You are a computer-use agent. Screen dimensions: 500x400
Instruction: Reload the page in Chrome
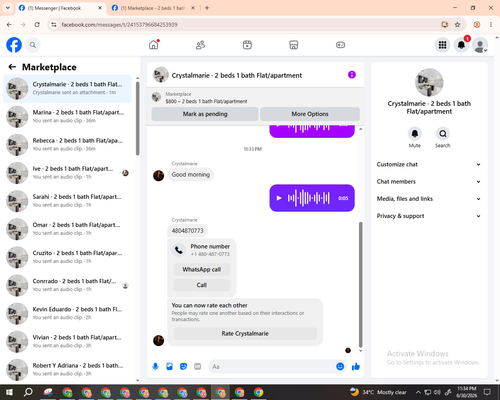(37, 24)
